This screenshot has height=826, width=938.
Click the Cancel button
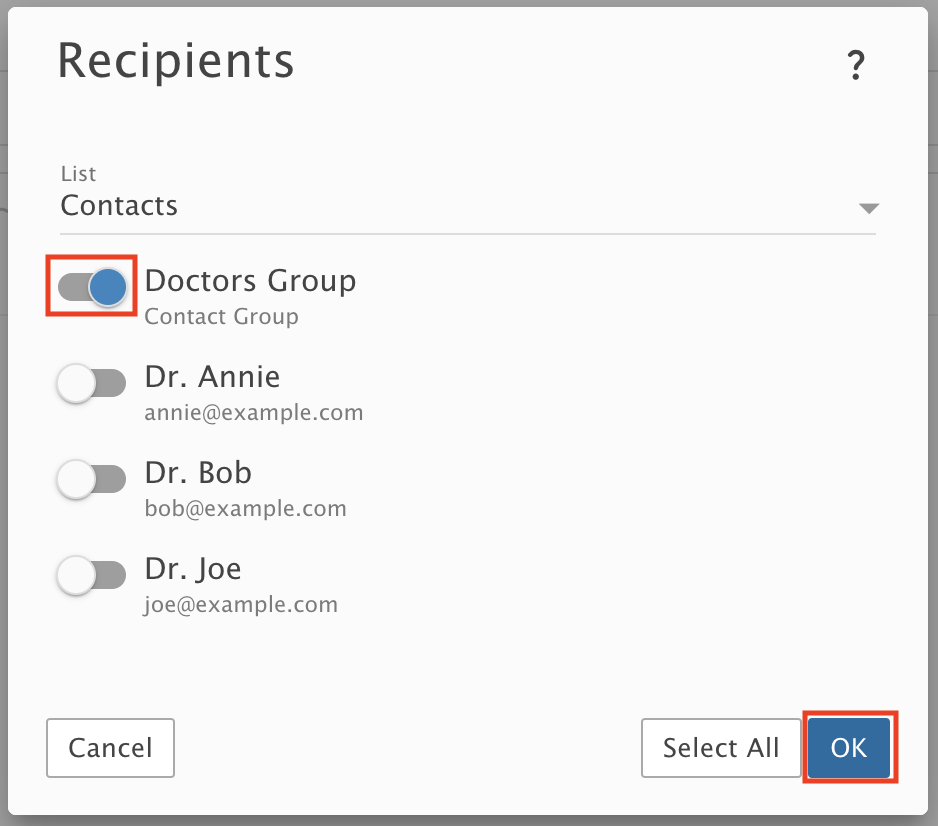110,748
